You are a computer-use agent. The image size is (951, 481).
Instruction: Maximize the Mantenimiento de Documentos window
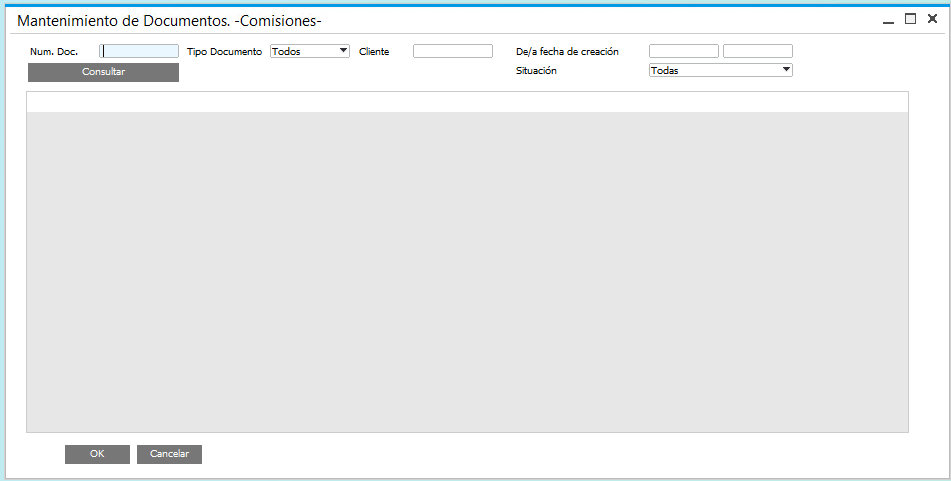[x=910, y=19]
